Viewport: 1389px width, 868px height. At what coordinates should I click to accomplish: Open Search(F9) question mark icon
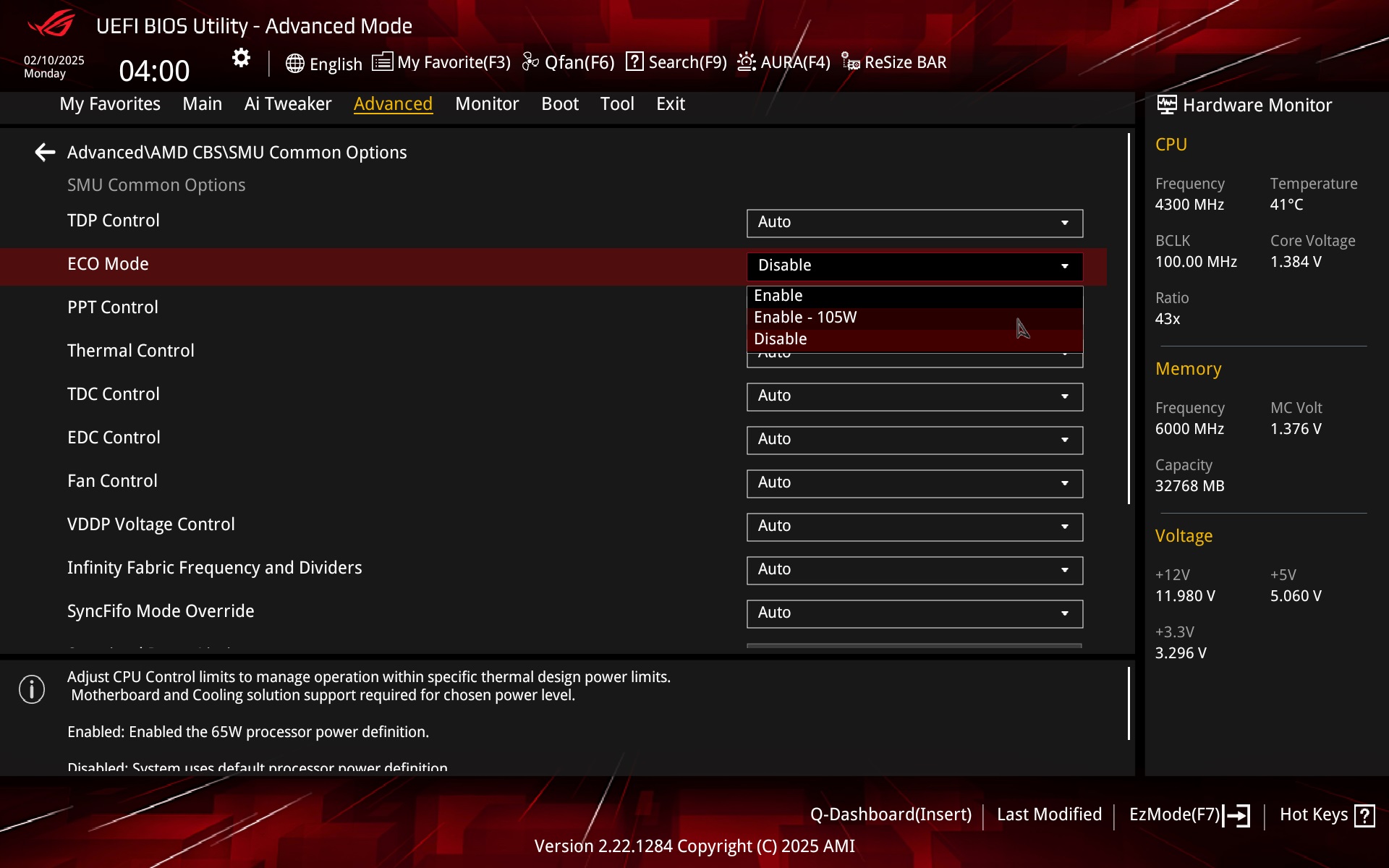pyautogui.click(x=634, y=62)
